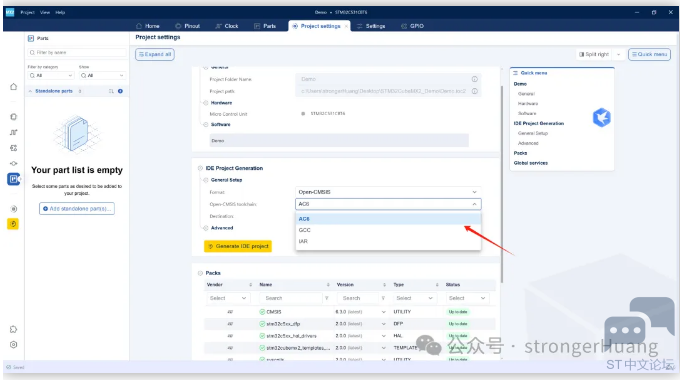Collapse the Packs section
This screenshot has width=683, height=380.
200,273
